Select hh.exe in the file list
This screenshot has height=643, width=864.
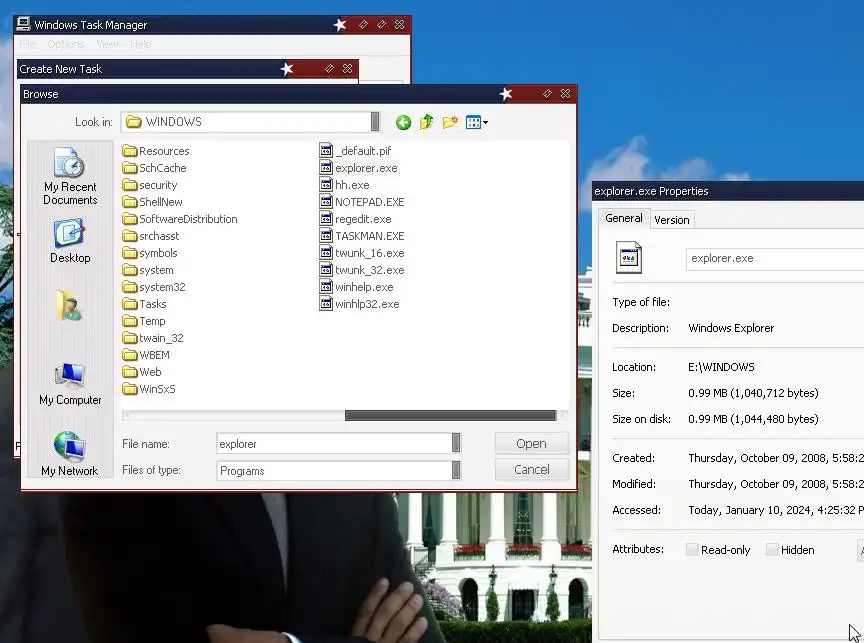point(344,185)
